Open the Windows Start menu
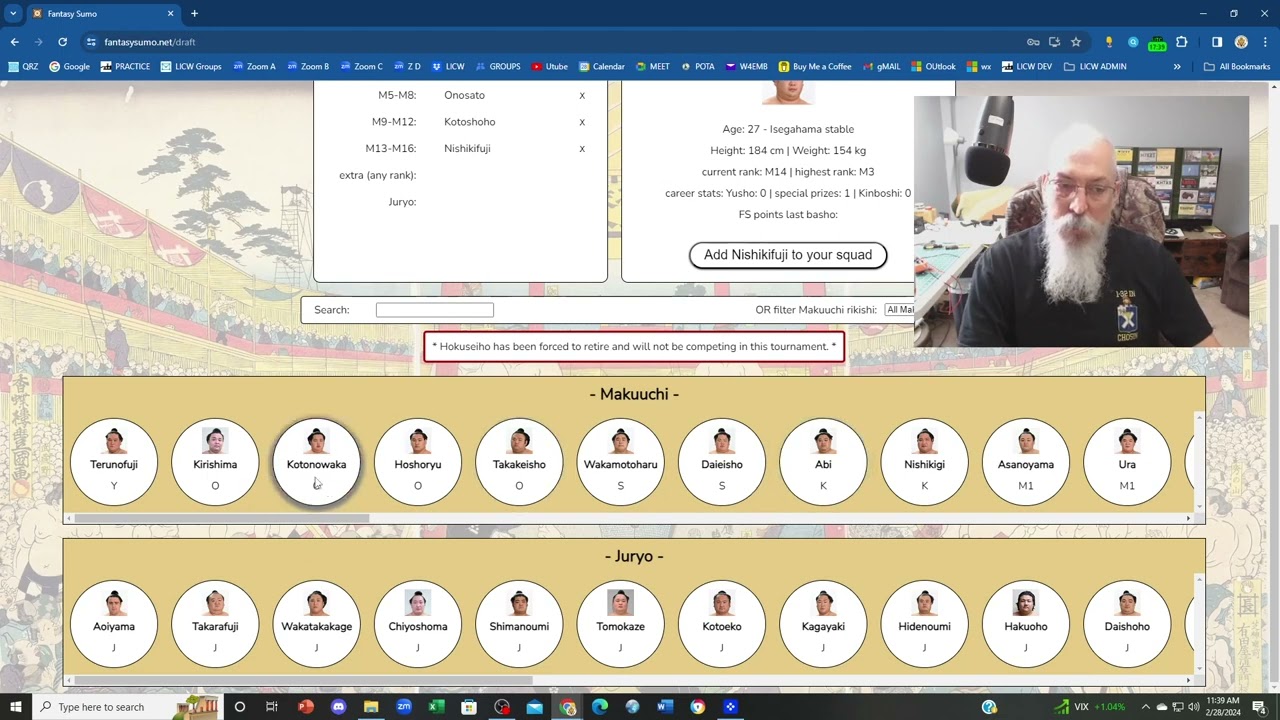Image resolution: width=1280 pixels, height=720 pixels. point(15,707)
